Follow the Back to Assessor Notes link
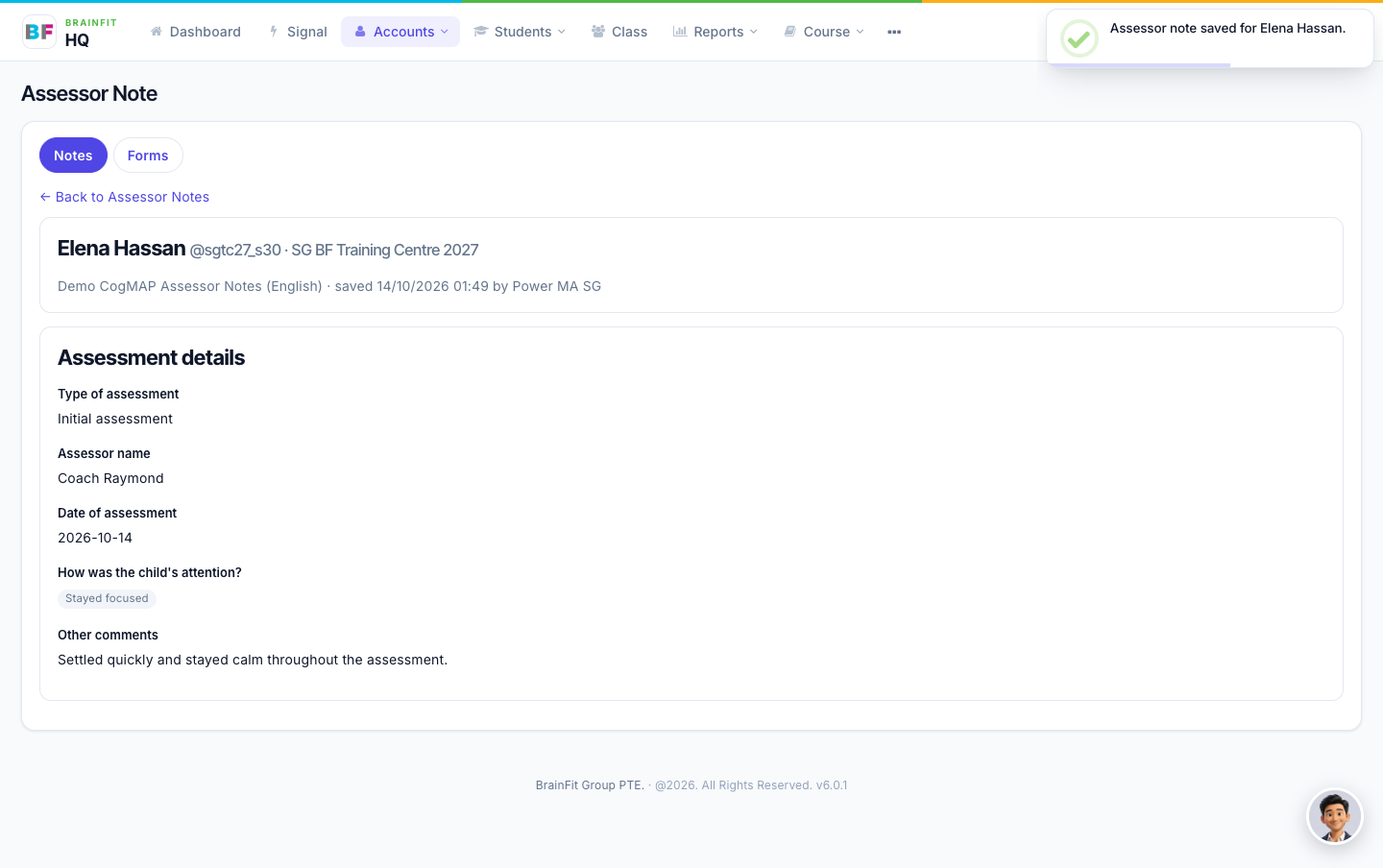The height and width of the screenshot is (868, 1383). coord(125,197)
